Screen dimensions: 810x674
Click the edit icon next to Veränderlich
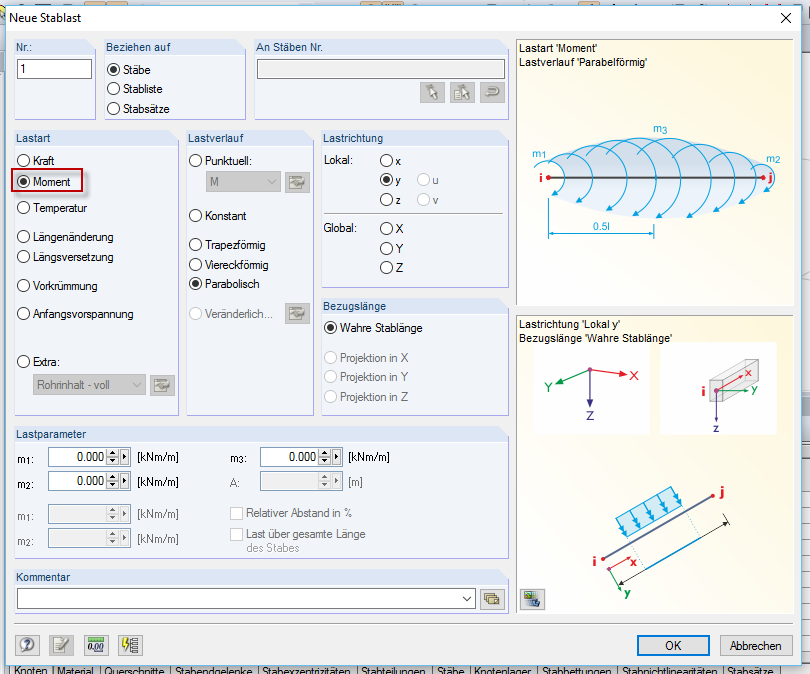click(297, 314)
